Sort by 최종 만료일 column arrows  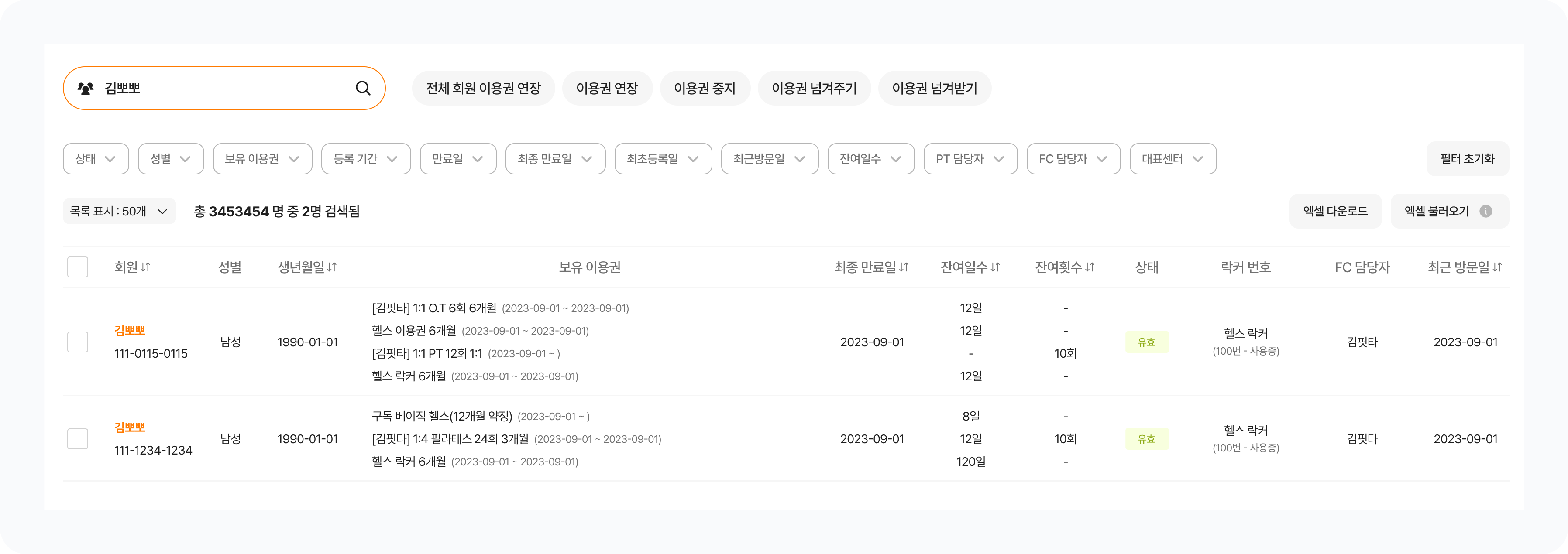903,267
